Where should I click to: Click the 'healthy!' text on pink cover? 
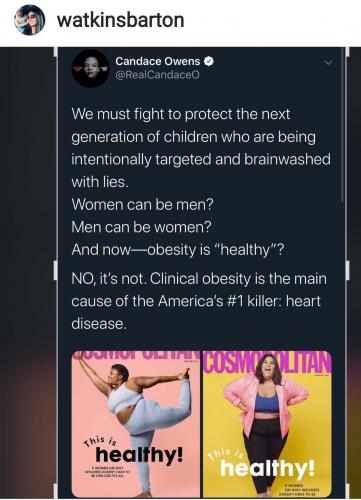139,455
